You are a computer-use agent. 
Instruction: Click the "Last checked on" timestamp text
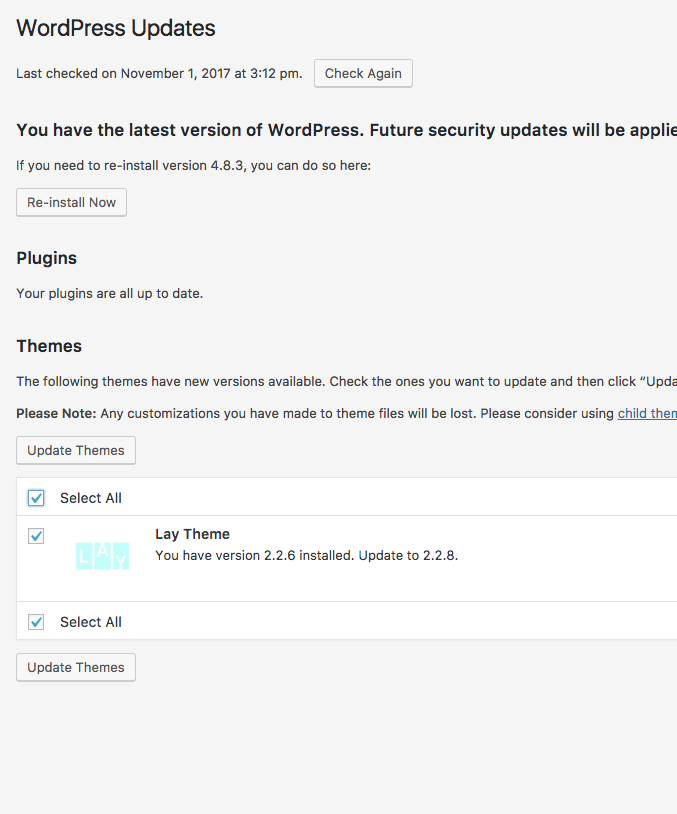click(159, 74)
